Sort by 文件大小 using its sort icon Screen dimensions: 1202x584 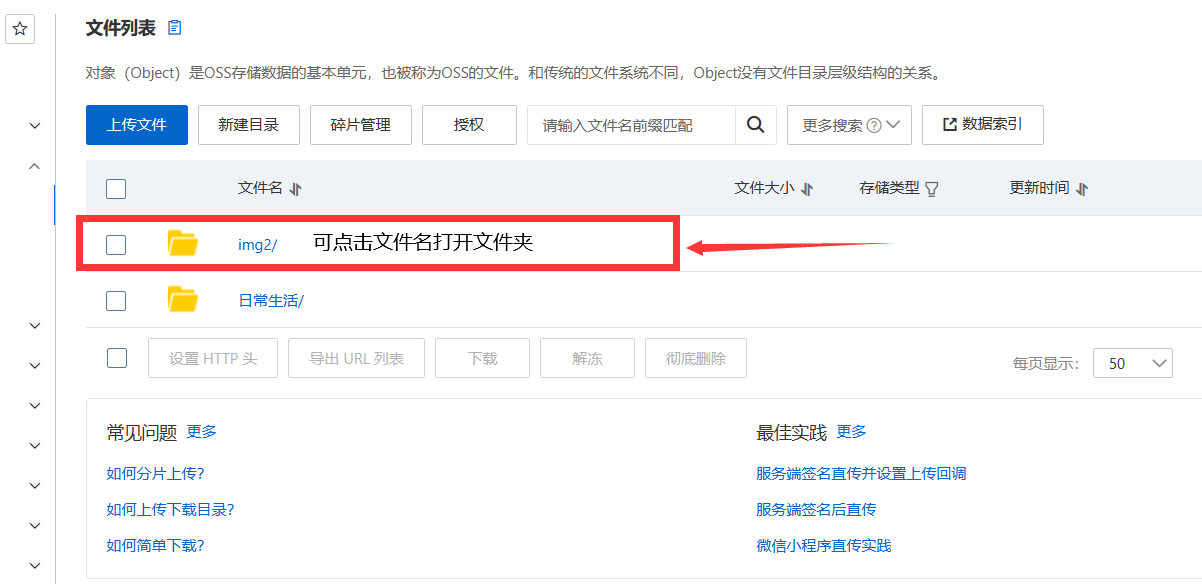pos(807,189)
